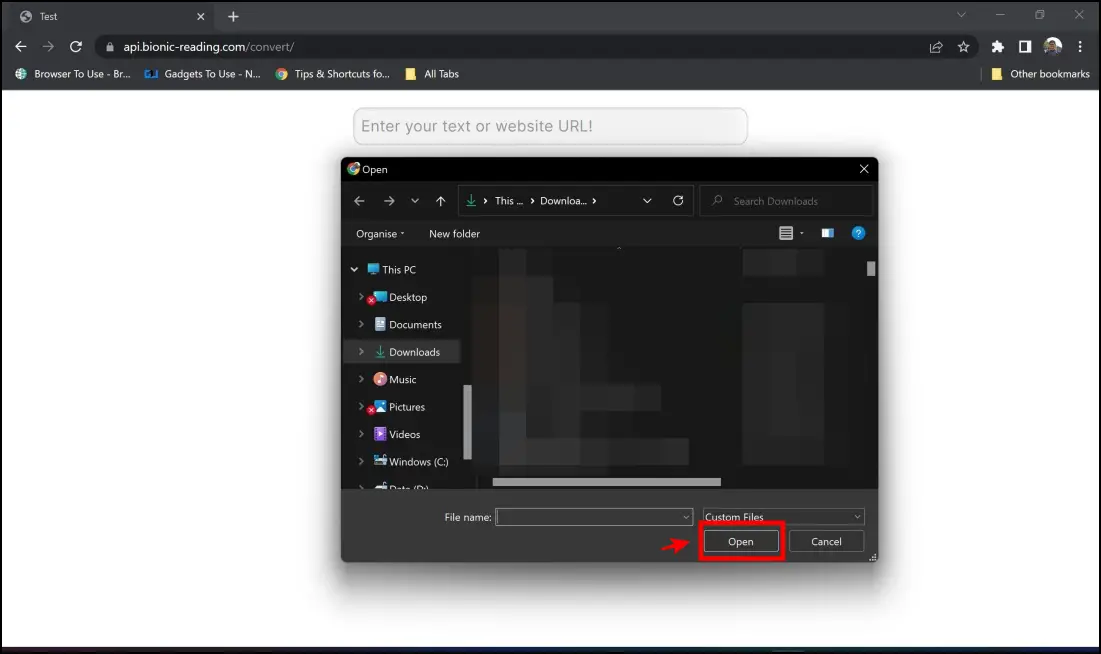Image resolution: width=1101 pixels, height=654 pixels.
Task: Click the This PC breadcrumb segment
Action: pyautogui.click(x=508, y=201)
